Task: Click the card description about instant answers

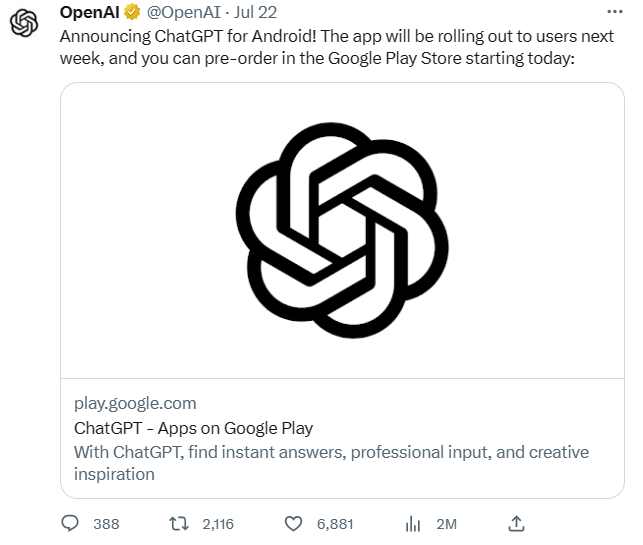Action: (x=331, y=463)
